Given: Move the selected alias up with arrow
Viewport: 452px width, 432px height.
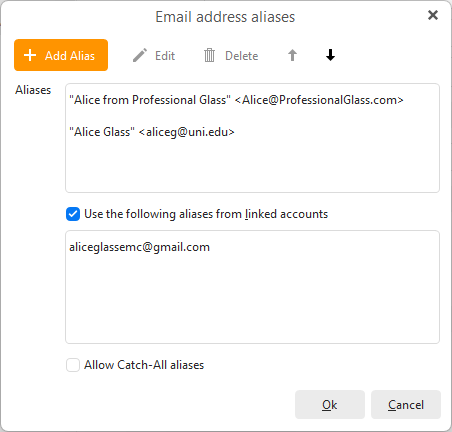Looking at the screenshot, I should (292, 55).
